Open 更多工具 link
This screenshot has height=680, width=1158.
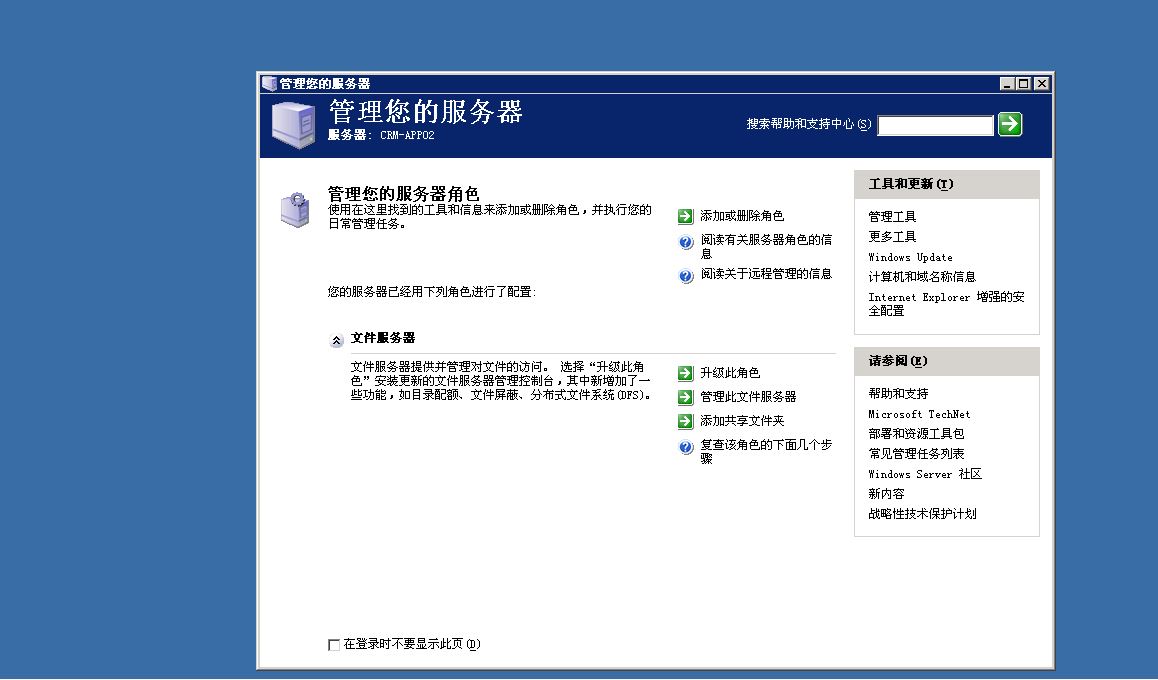(x=892, y=236)
